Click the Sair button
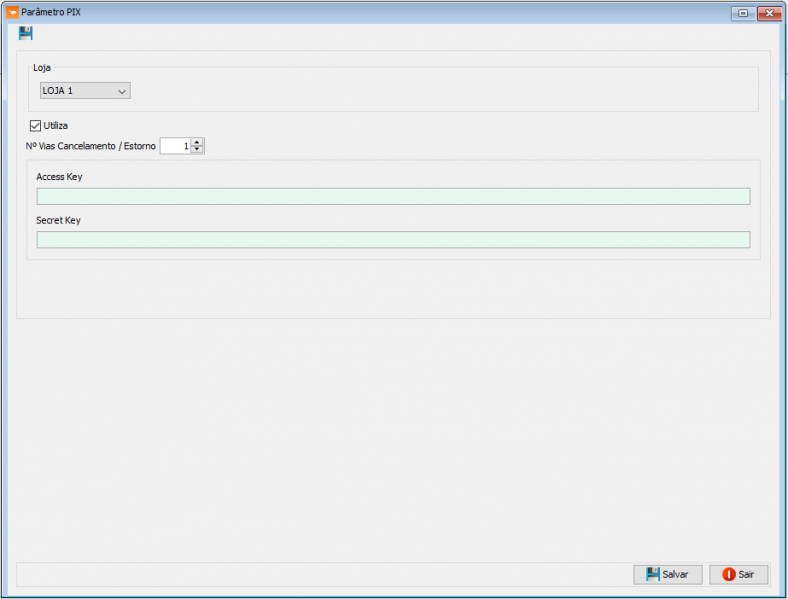 coord(738,574)
